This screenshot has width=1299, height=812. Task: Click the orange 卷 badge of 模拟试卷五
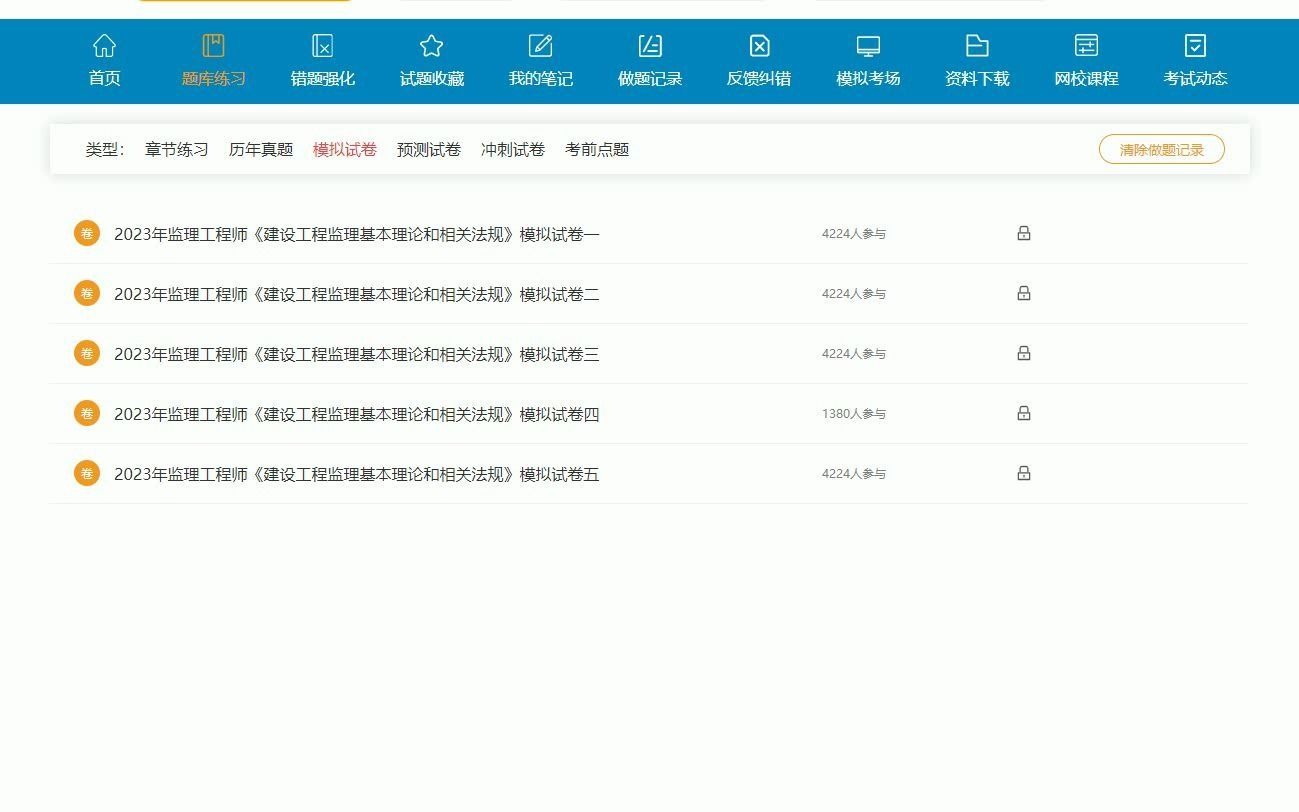(87, 473)
